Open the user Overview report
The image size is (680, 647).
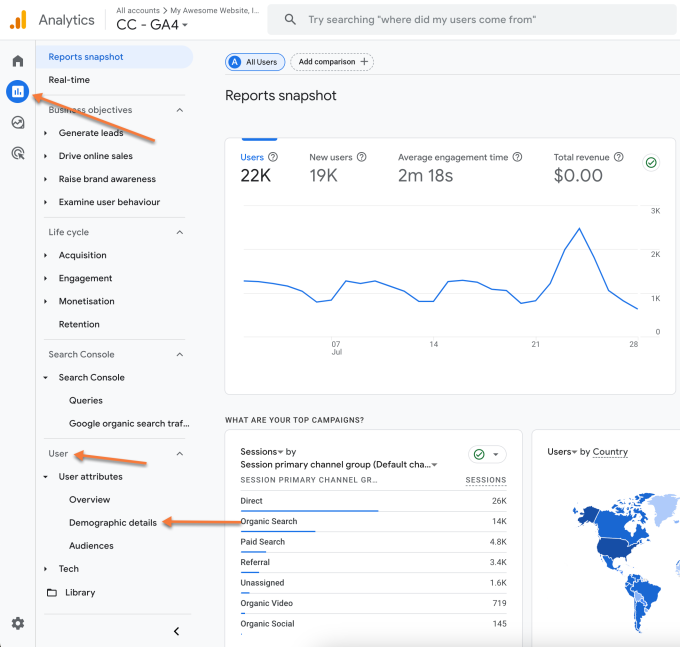click(89, 500)
